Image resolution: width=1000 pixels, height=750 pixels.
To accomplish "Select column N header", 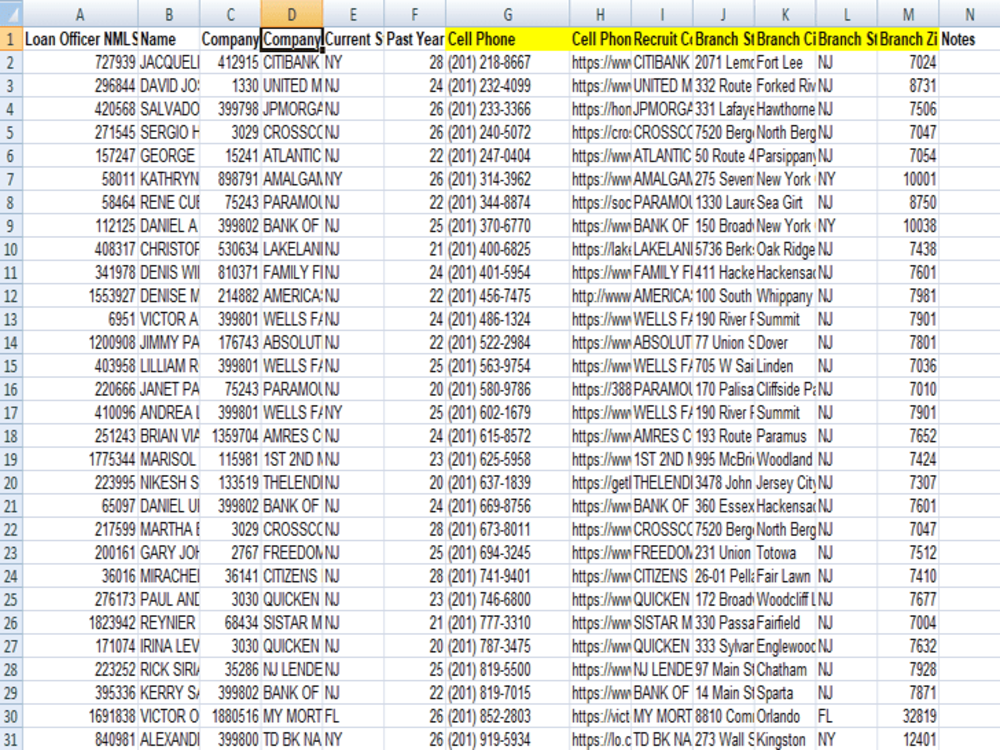I will coord(969,14).
